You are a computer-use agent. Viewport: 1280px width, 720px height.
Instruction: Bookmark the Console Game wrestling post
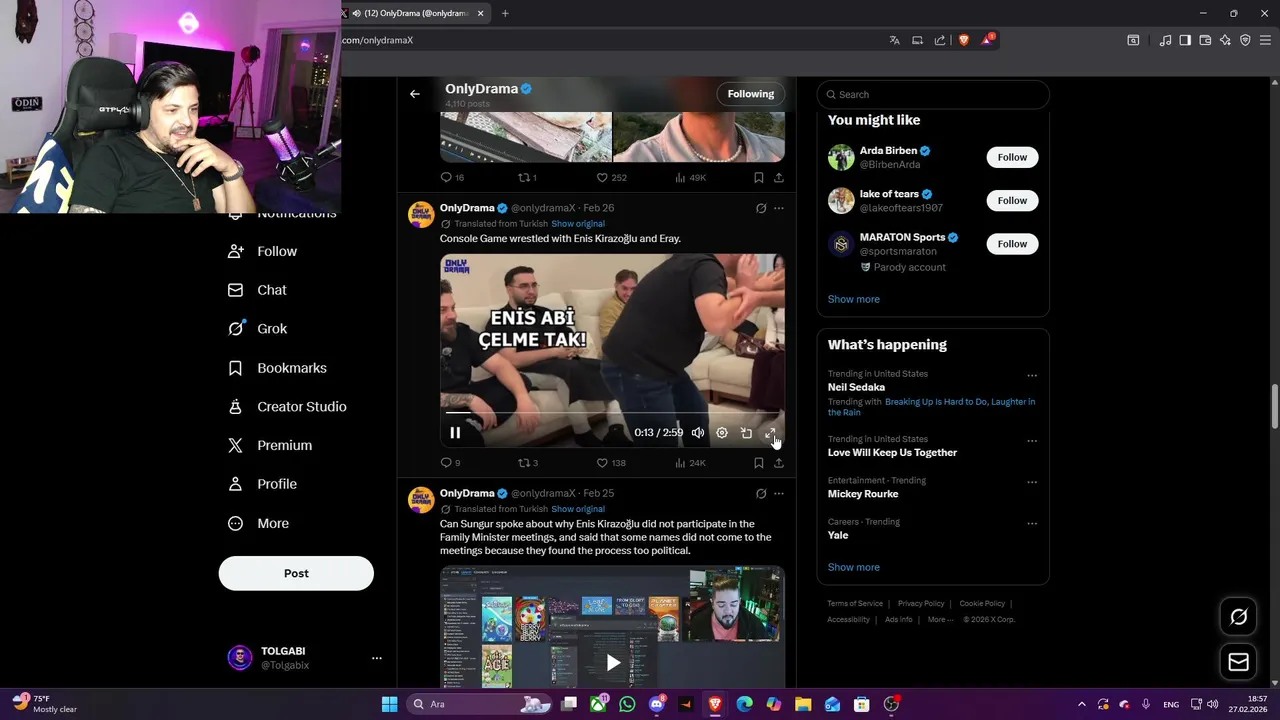[x=759, y=463]
